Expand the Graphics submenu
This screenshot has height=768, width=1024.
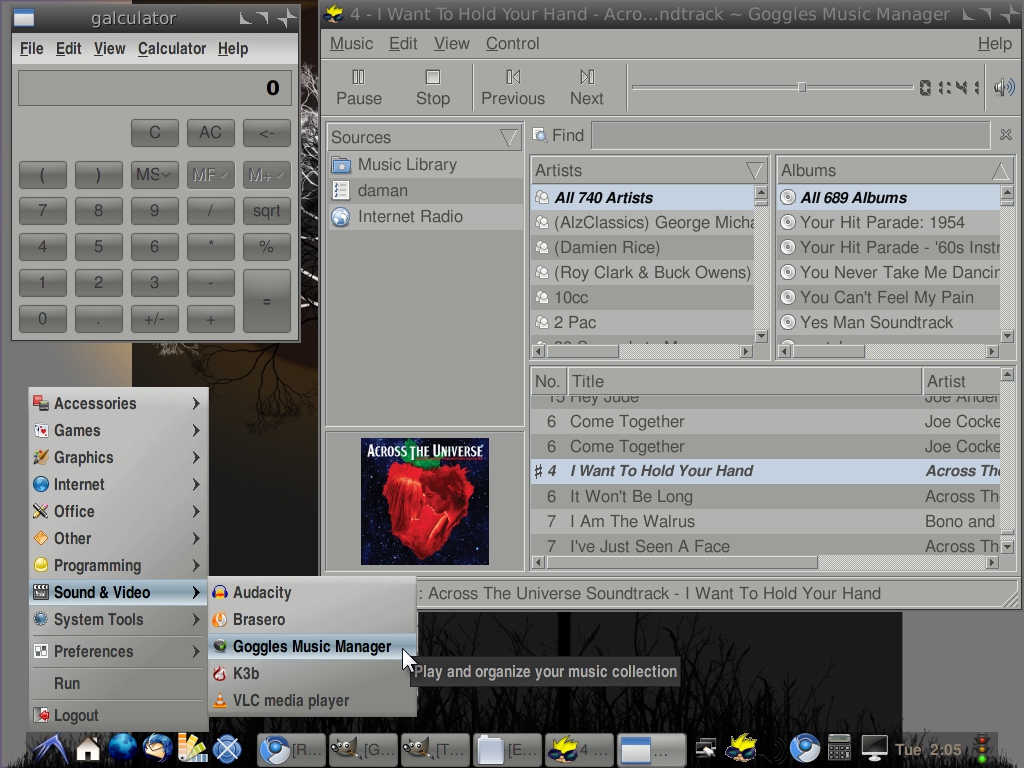[119, 457]
